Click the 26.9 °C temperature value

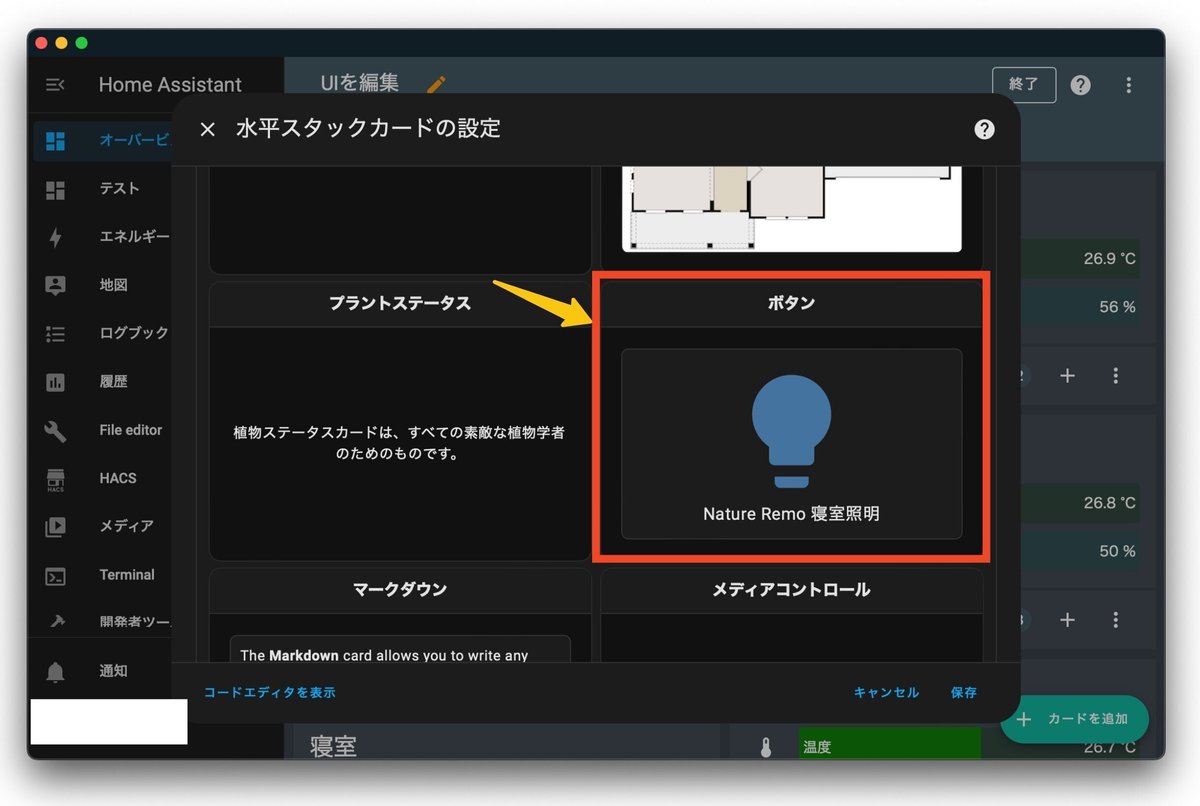(1110, 259)
